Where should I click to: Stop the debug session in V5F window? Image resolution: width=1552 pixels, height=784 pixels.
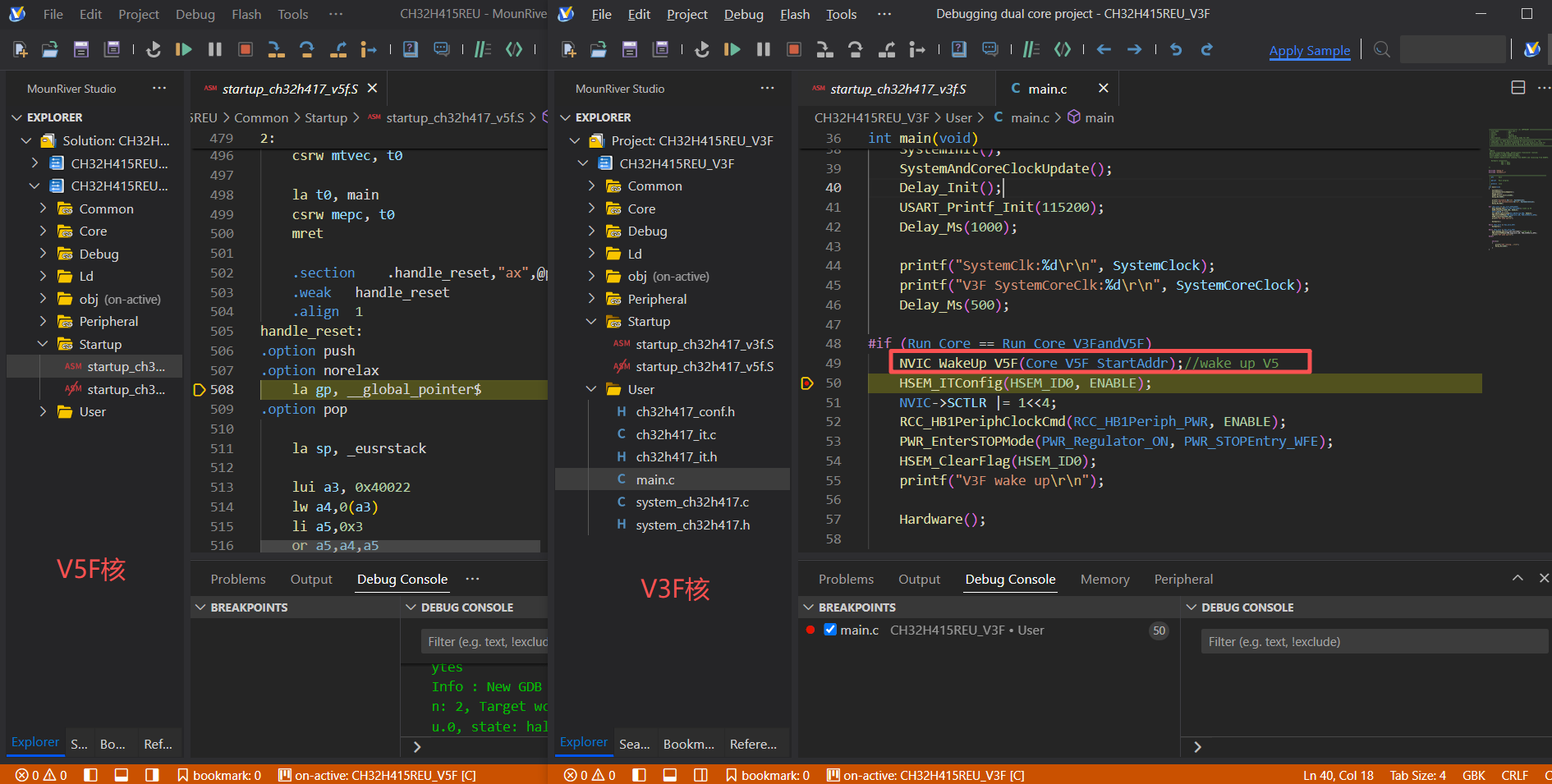245,49
